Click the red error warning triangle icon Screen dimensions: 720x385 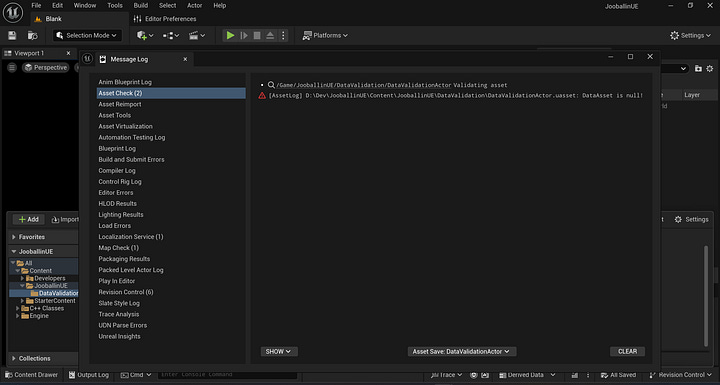coord(262,96)
